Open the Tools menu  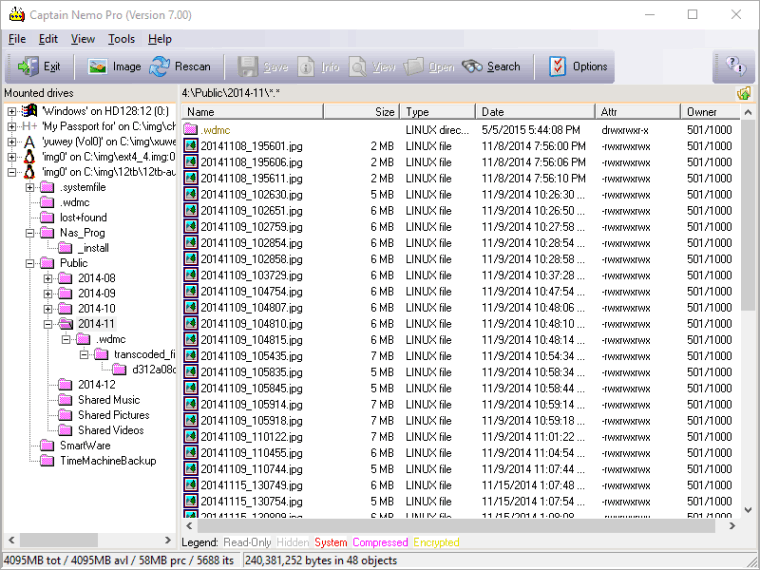pyautogui.click(x=121, y=39)
